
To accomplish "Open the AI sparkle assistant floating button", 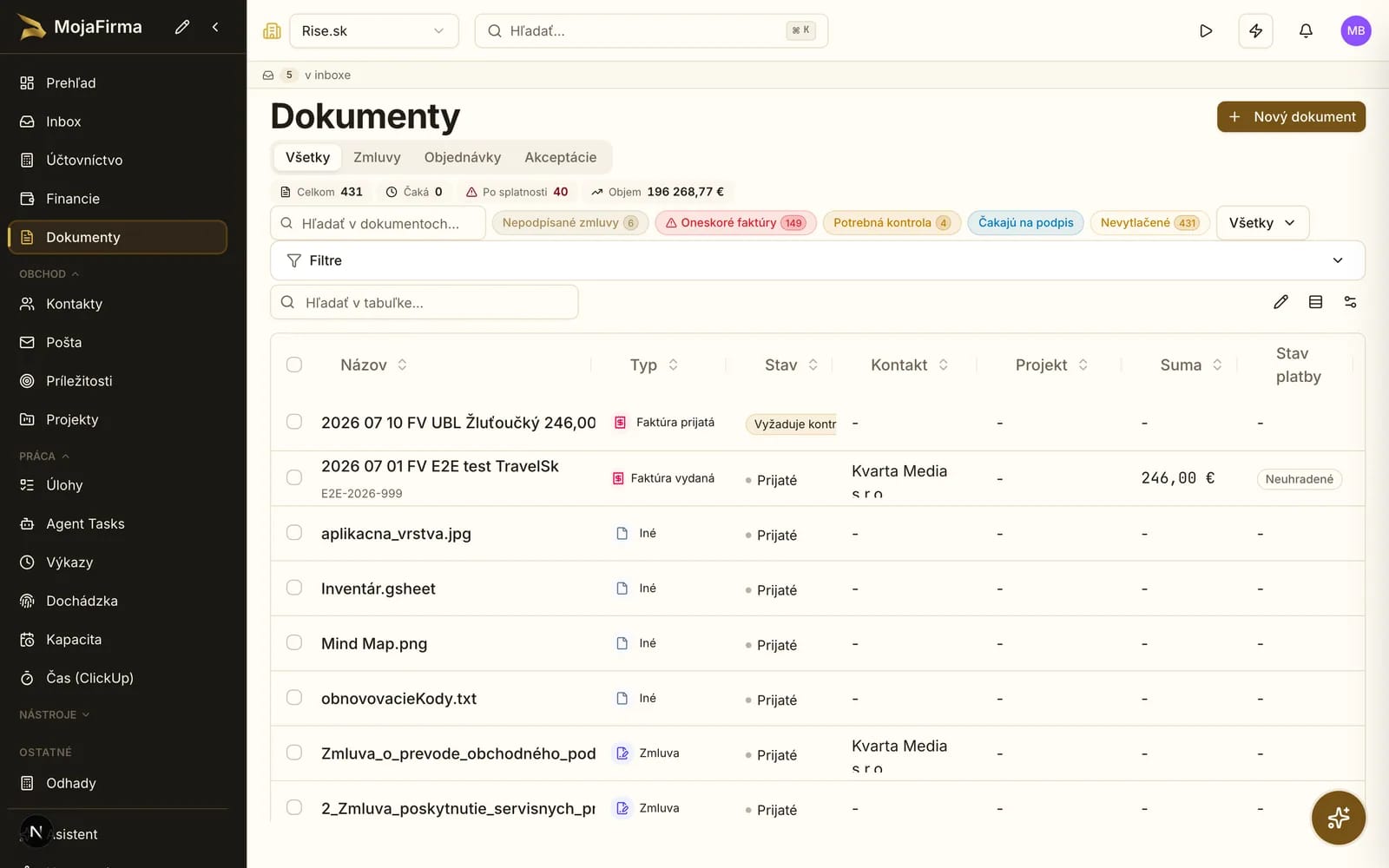I will [1338, 818].
